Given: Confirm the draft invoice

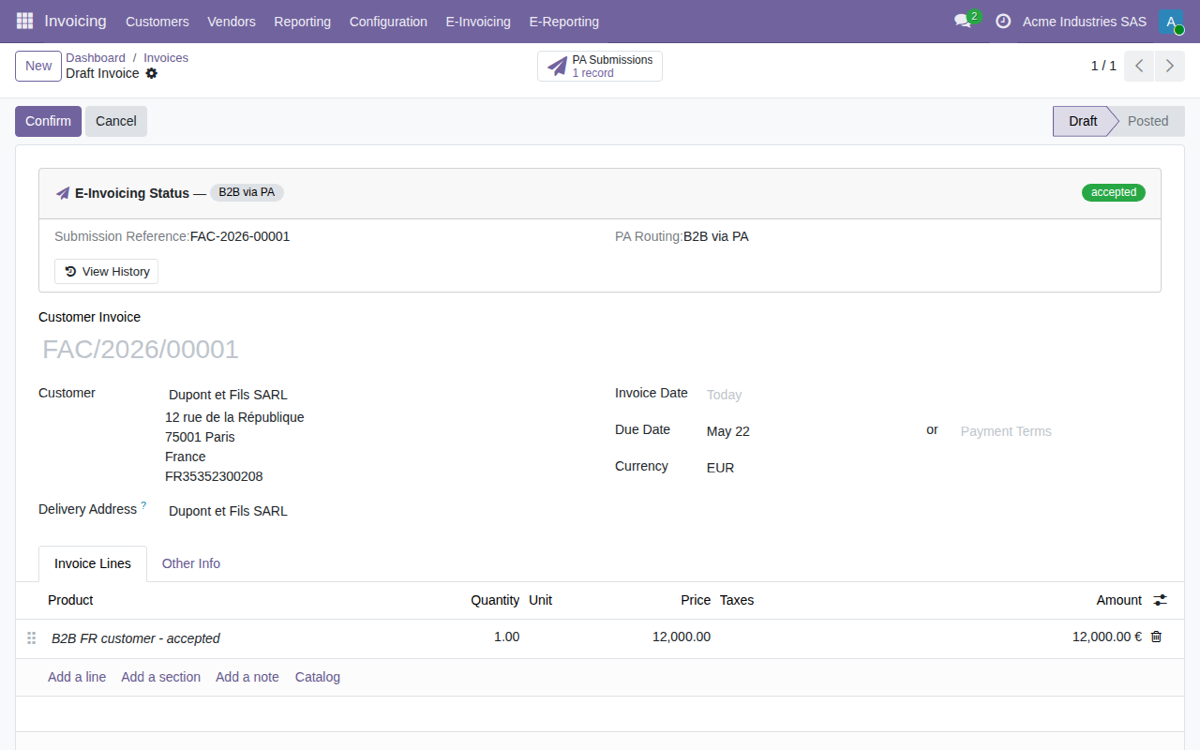Looking at the screenshot, I should point(48,121).
